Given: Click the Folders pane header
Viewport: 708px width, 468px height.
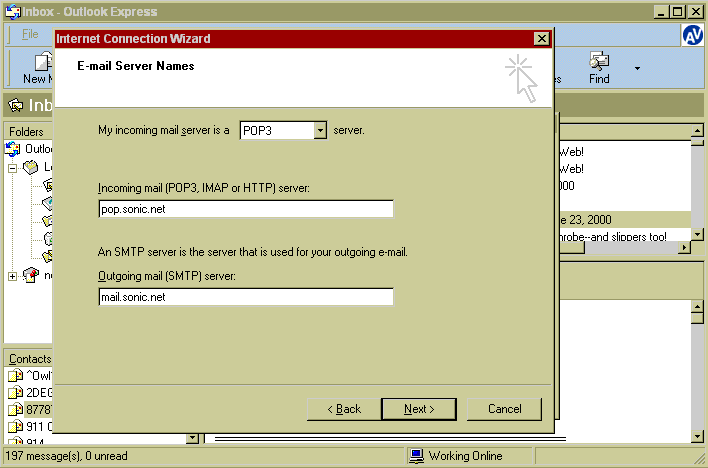Looking at the screenshot, I should point(28,131).
